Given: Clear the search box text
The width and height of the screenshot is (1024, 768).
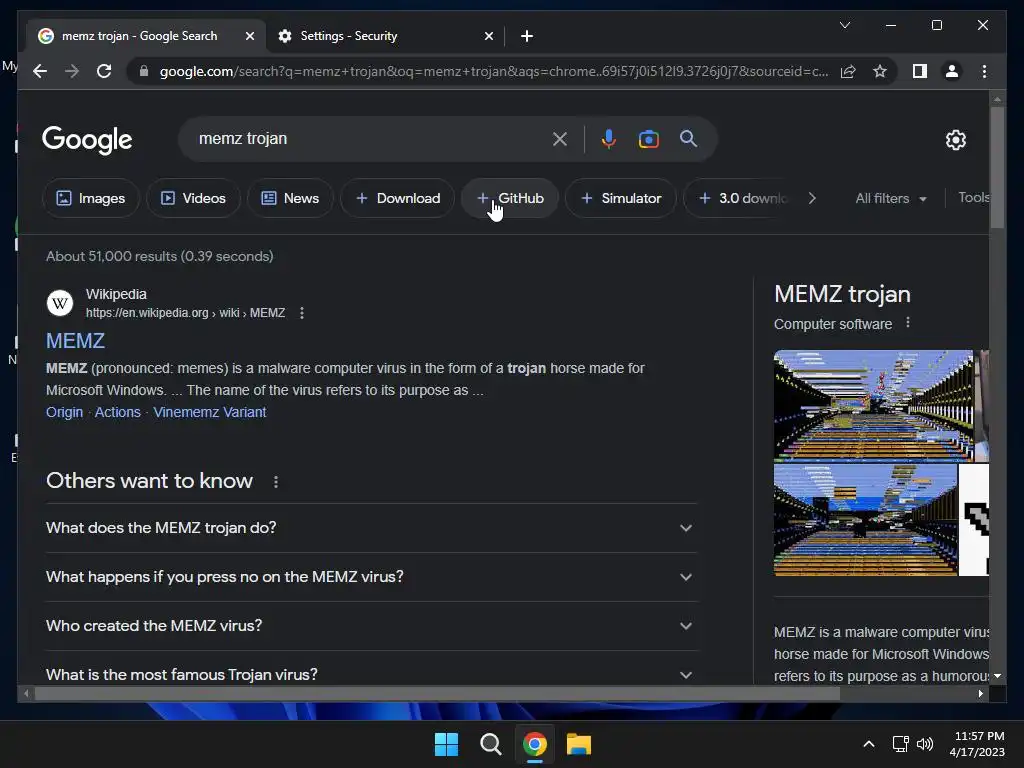Looking at the screenshot, I should click(560, 139).
